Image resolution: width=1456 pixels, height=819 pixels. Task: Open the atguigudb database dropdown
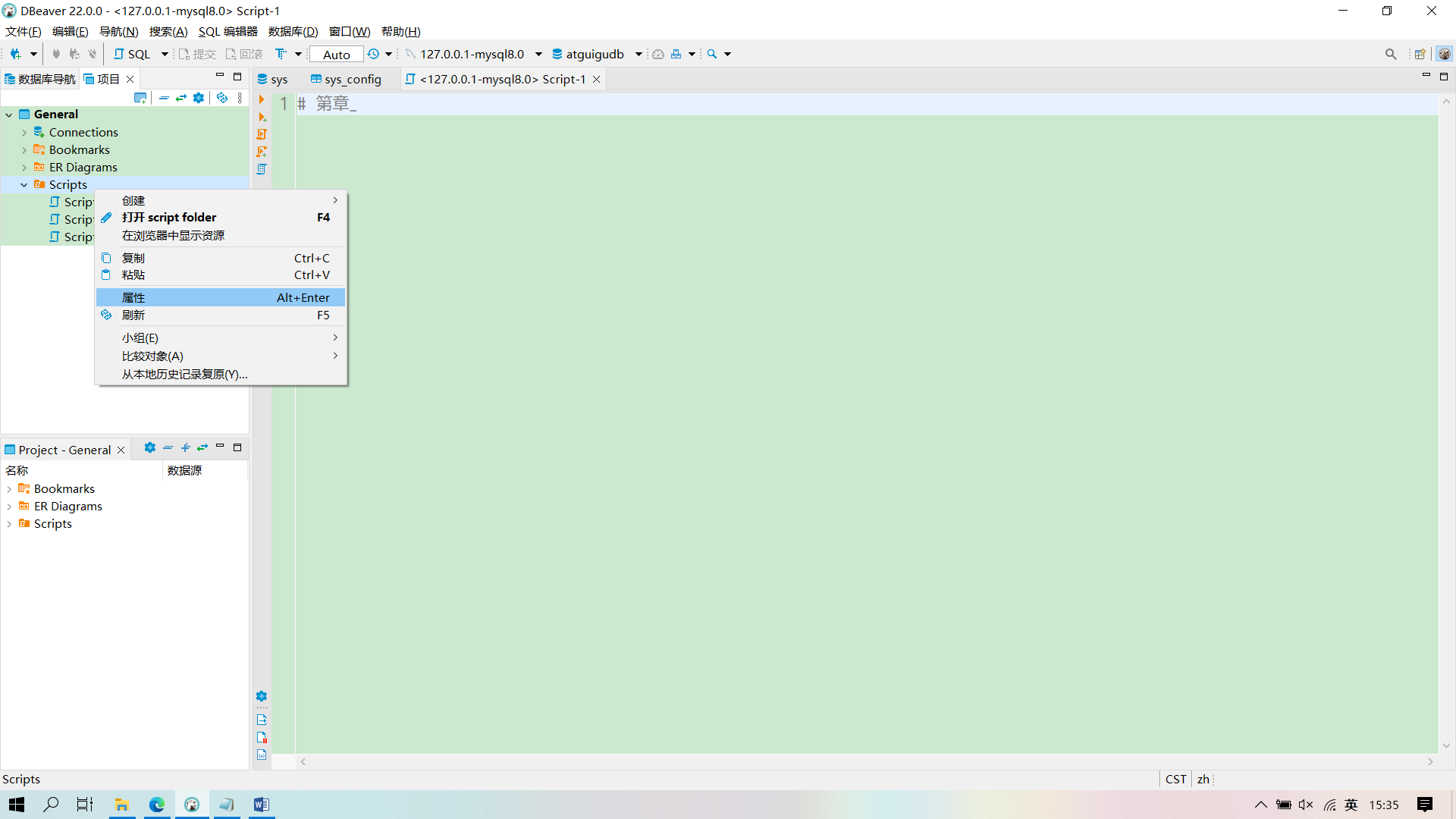(639, 54)
